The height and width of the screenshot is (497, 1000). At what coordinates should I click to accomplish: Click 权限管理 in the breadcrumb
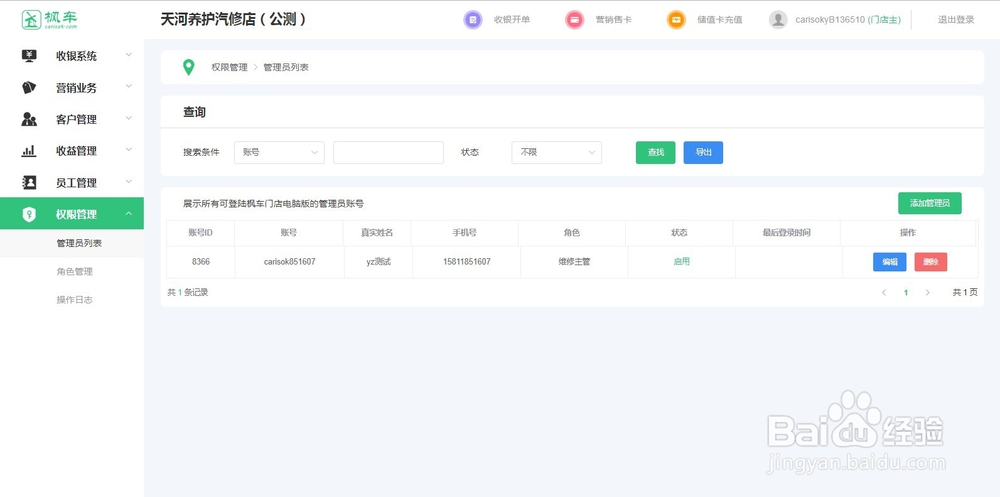230,67
